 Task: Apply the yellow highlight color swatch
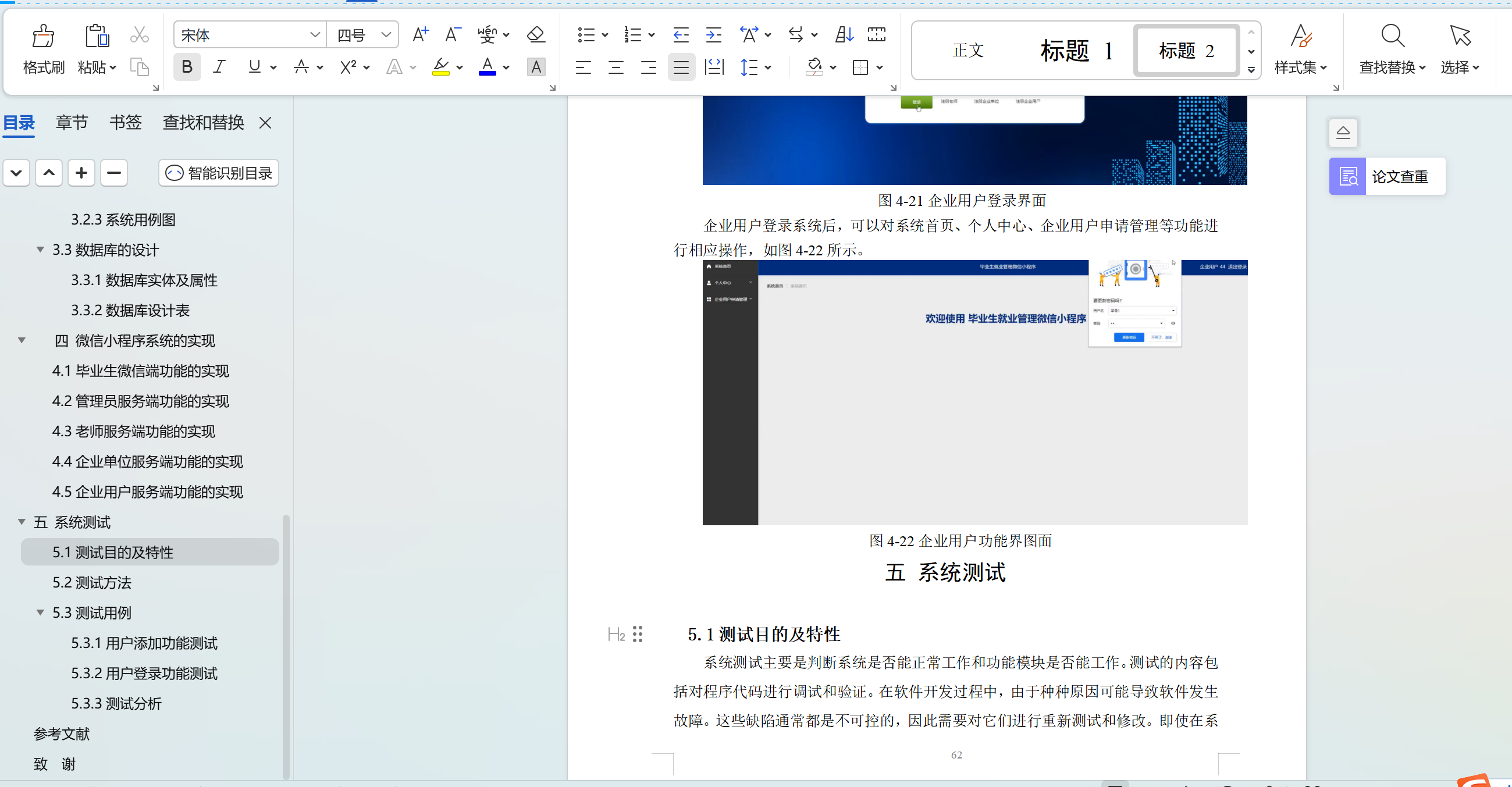(x=440, y=67)
